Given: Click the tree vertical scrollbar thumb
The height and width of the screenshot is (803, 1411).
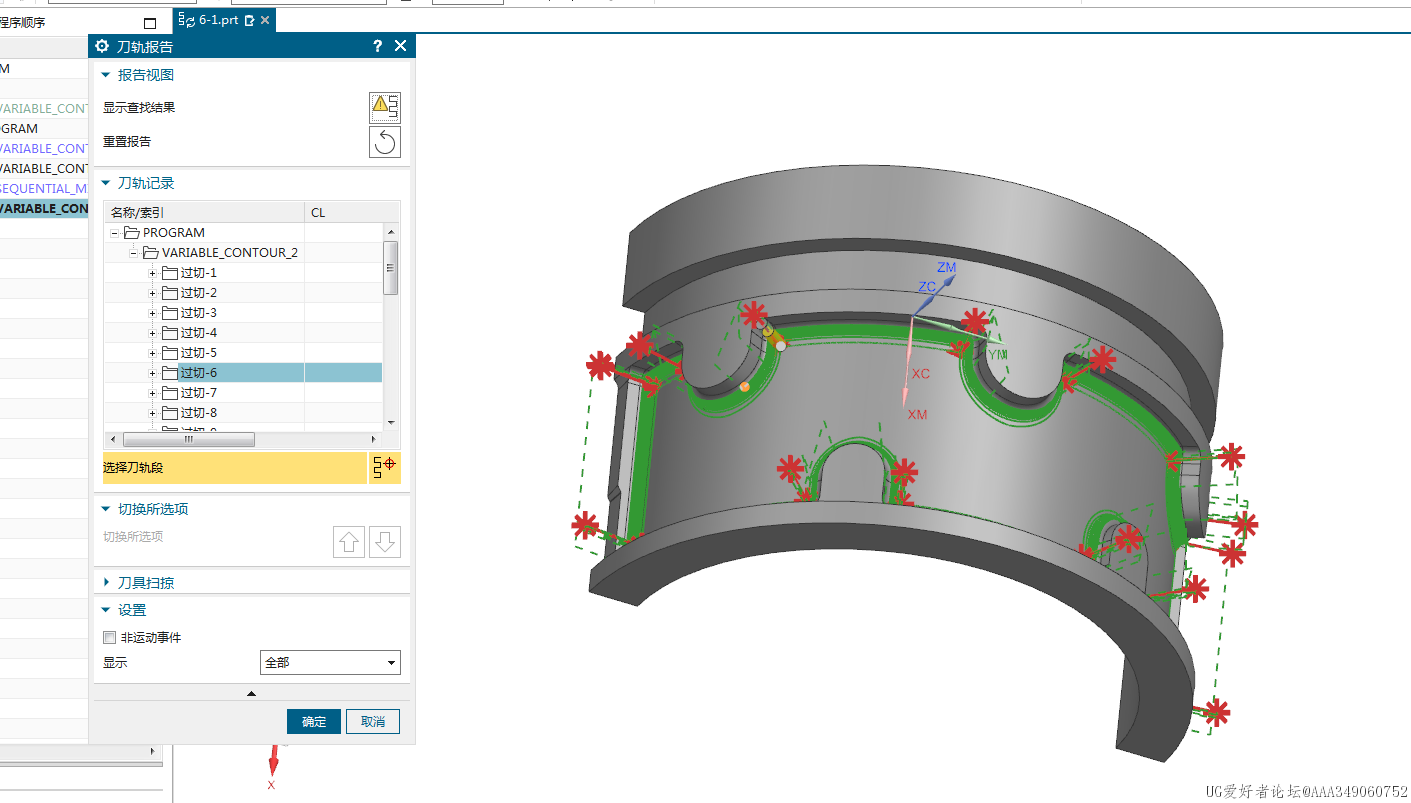Looking at the screenshot, I should click(391, 267).
